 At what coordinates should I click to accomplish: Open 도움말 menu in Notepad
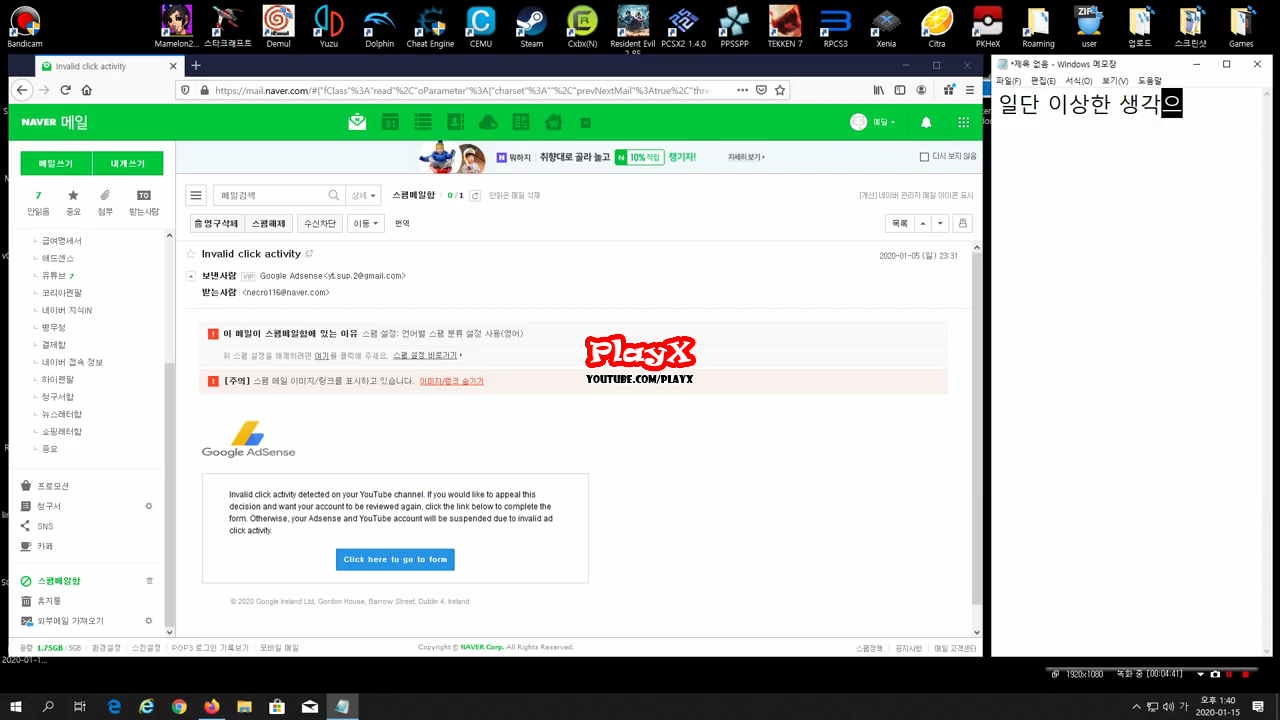coord(1150,81)
